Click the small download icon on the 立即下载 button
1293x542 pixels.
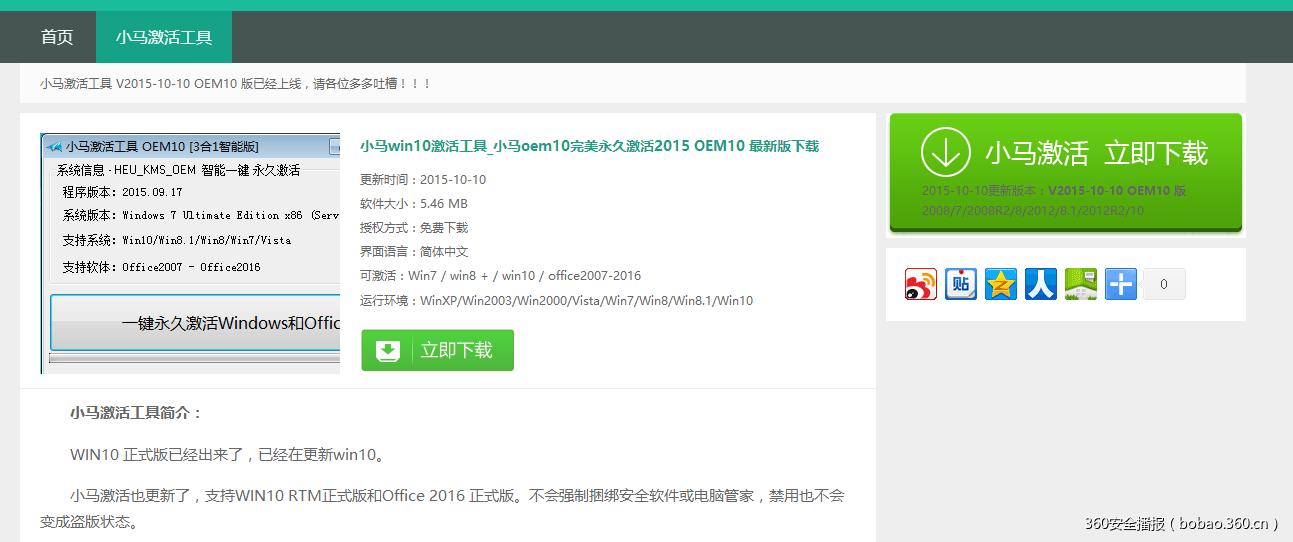coord(388,351)
